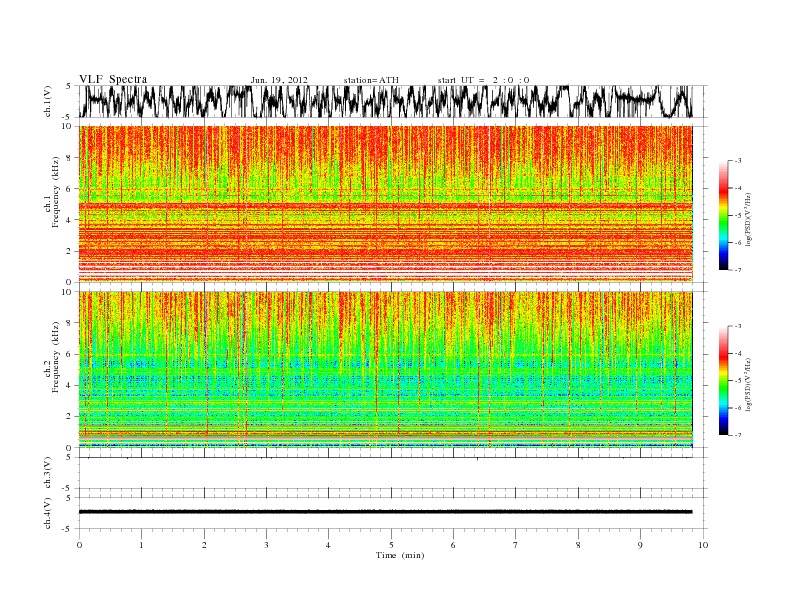Select the 'ch.3(V)' axis label
The height and width of the screenshot is (612, 792).
(x=48, y=472)
